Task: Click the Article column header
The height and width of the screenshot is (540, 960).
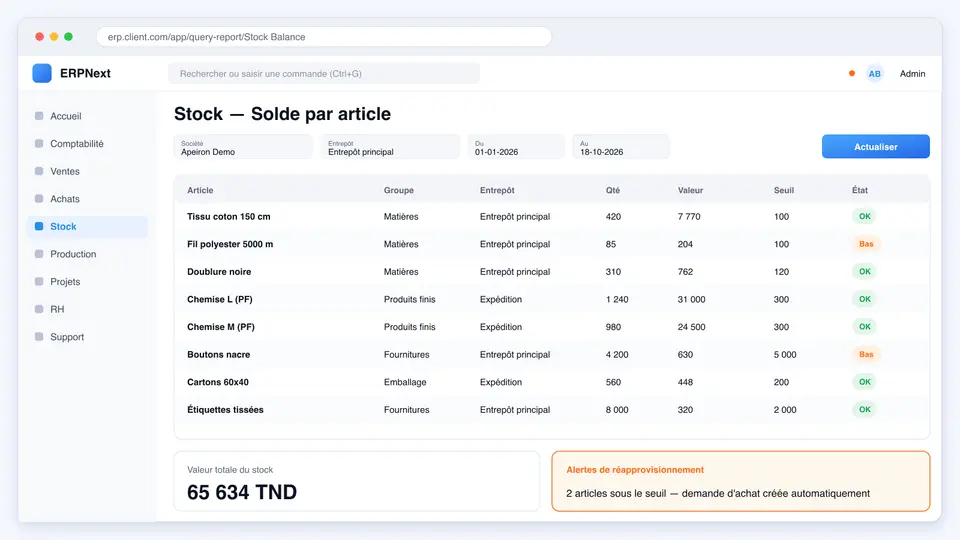Action: [x=200, y=190]
